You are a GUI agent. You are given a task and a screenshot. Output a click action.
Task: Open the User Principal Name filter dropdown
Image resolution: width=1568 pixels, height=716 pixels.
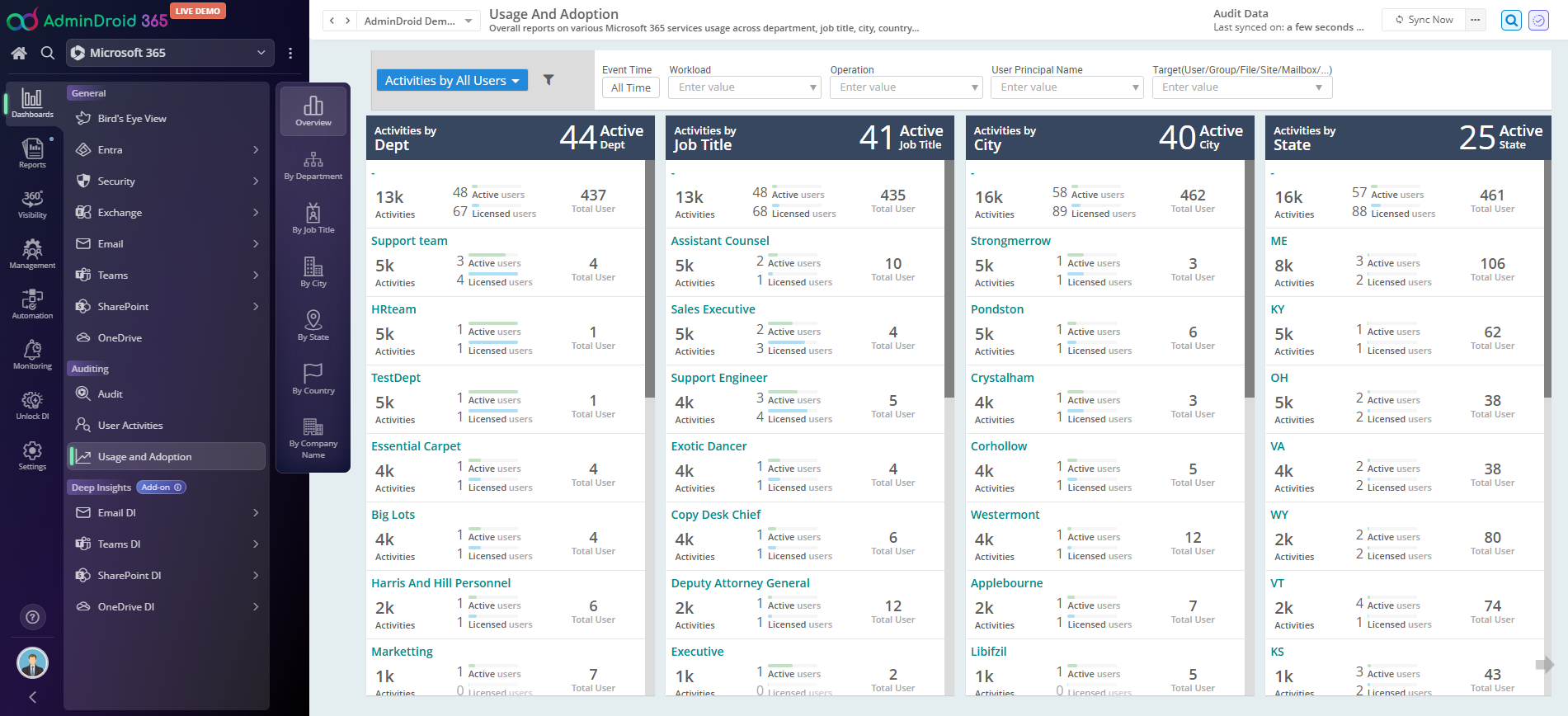[x=1067, y=87]
